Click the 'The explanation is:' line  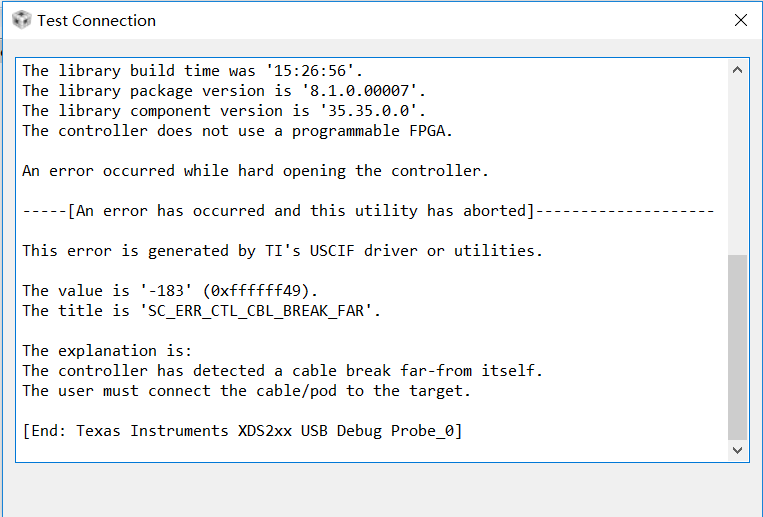tap(107, 351)
